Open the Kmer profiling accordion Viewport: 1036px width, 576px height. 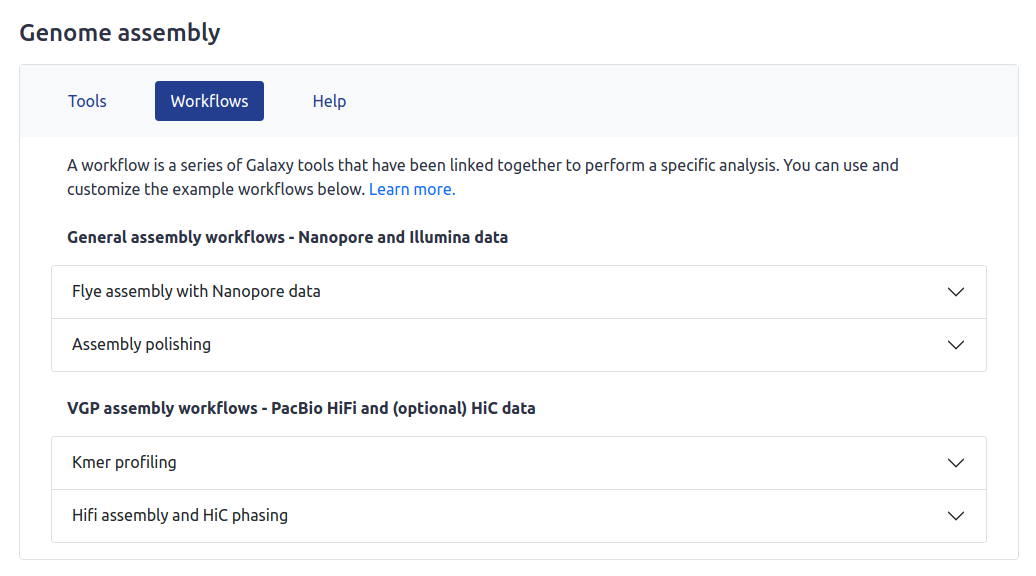pyautogui.click(x=124, y=463)
